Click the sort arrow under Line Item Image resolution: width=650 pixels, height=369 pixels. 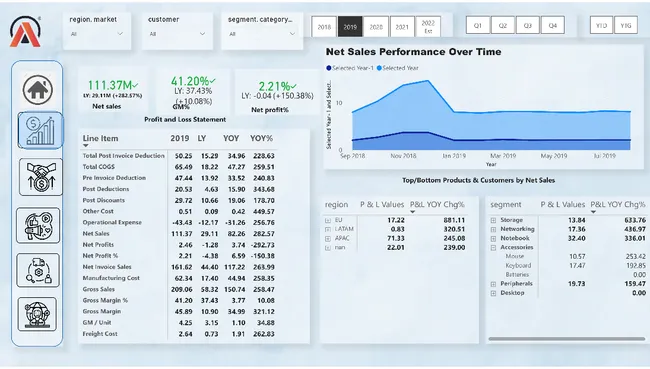pyautogui.click(x=86, y=146)
